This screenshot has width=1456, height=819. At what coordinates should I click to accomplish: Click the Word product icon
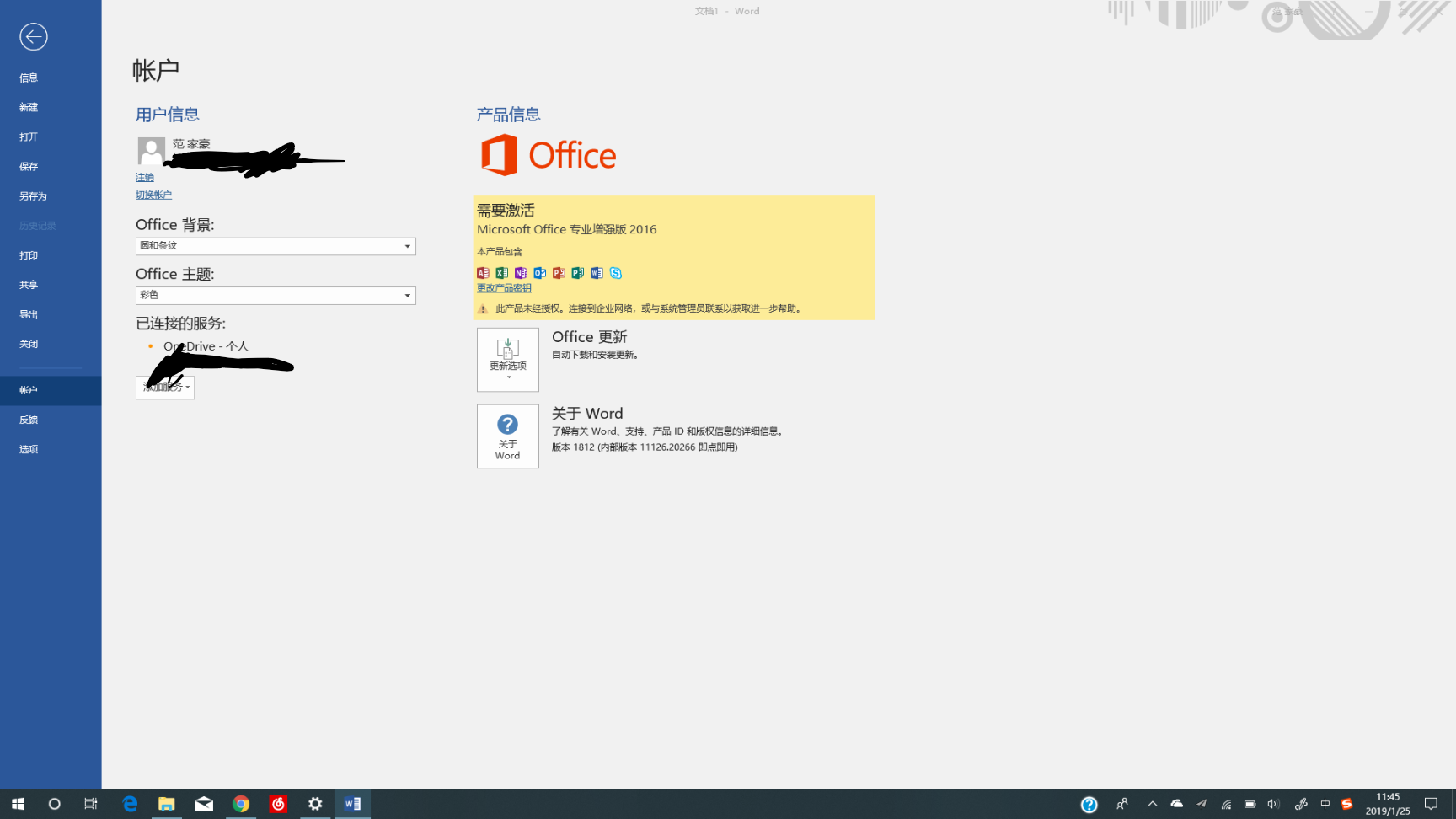(x=597, y=273)
